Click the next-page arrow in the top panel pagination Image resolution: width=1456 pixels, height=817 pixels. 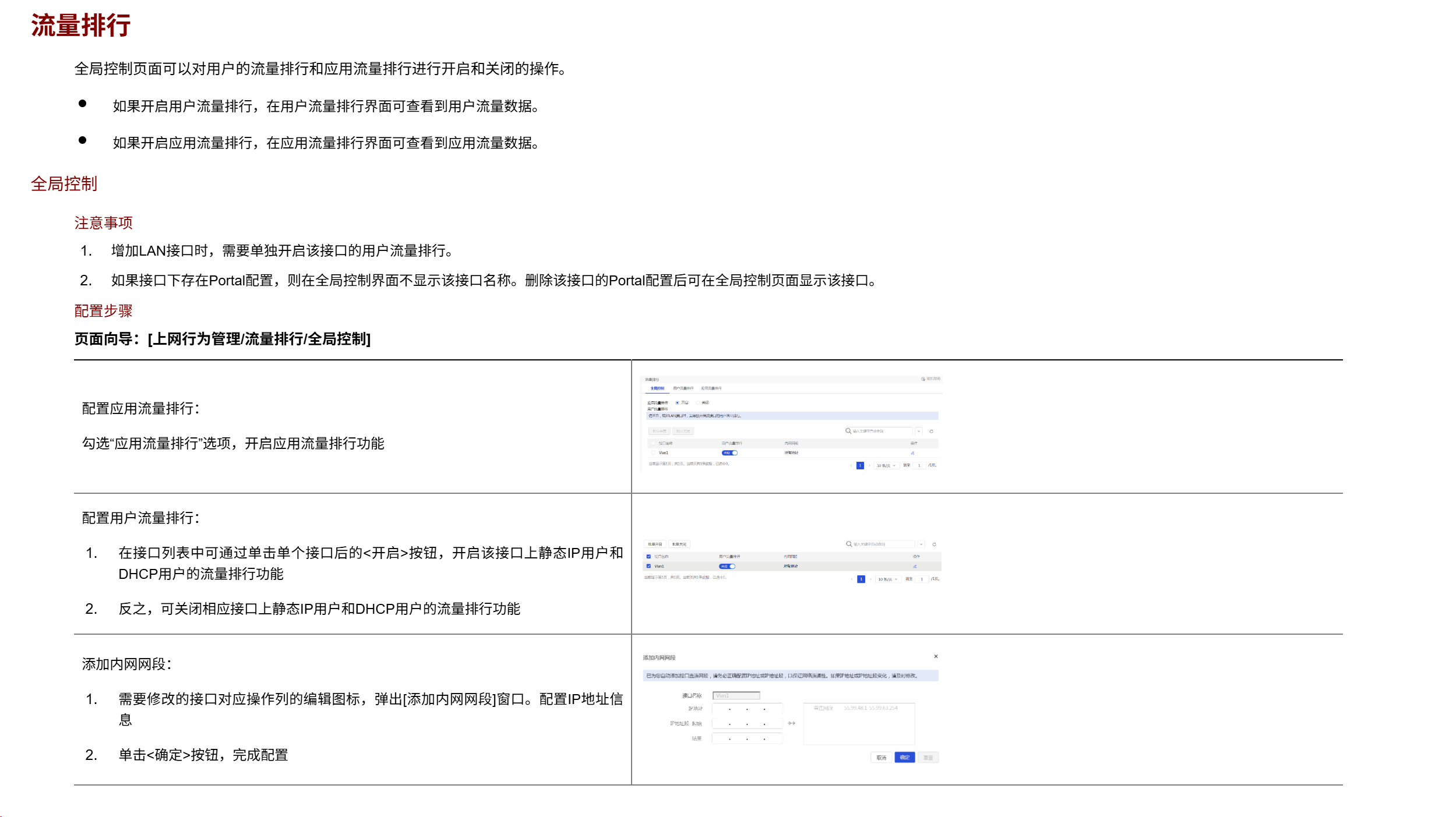pos(869,465)
